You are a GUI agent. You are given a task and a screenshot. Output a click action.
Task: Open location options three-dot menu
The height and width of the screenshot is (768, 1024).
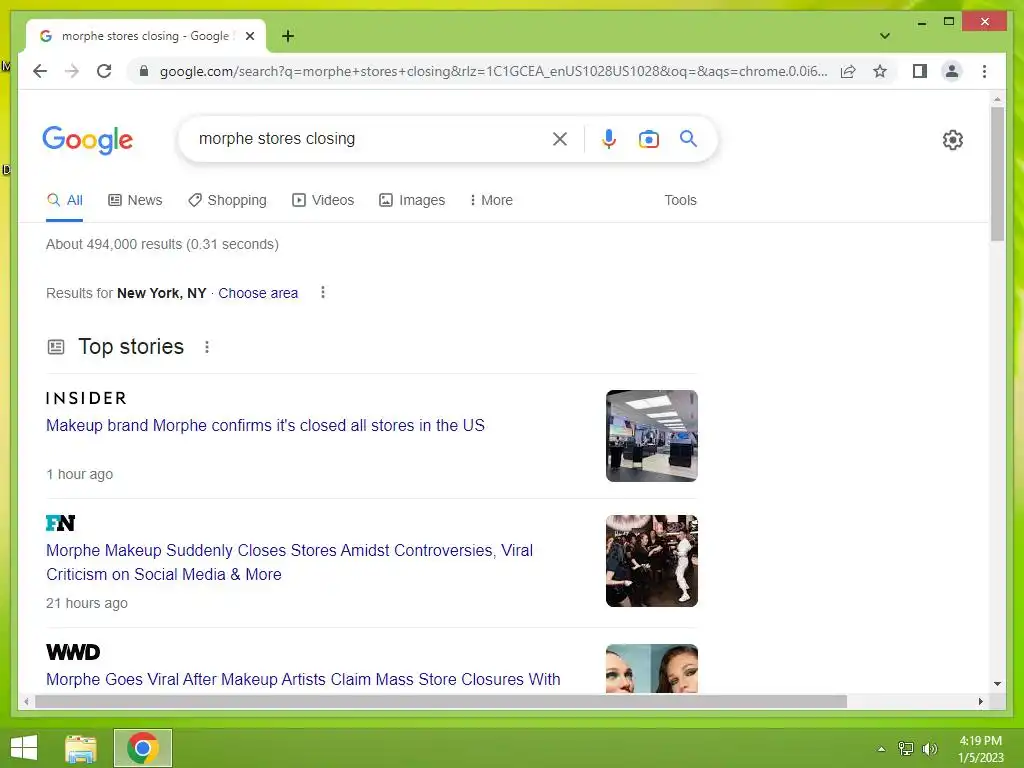(x=323, y=293)
